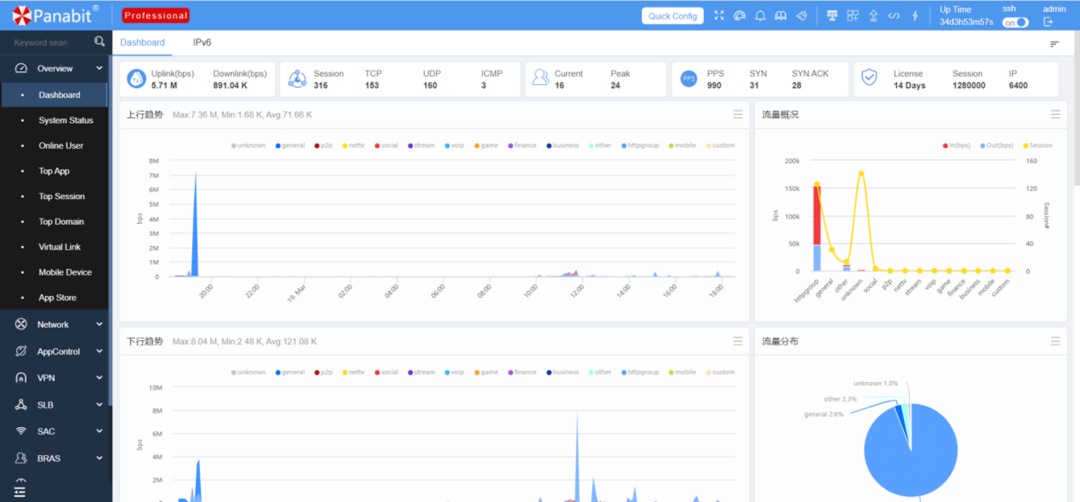Toggle unknown series in uplink trend legend

pos(248,145)
